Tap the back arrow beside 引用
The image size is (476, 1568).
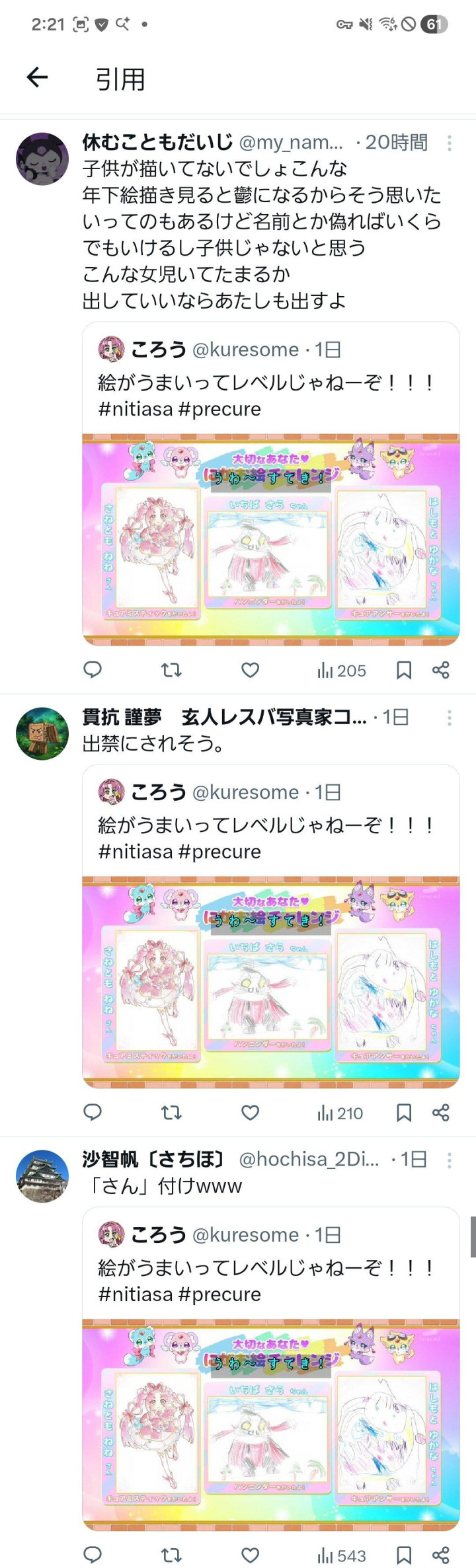coord(37,77)
